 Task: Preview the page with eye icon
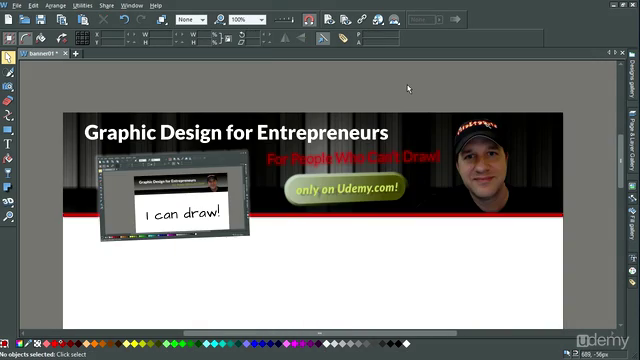(329, 20)
